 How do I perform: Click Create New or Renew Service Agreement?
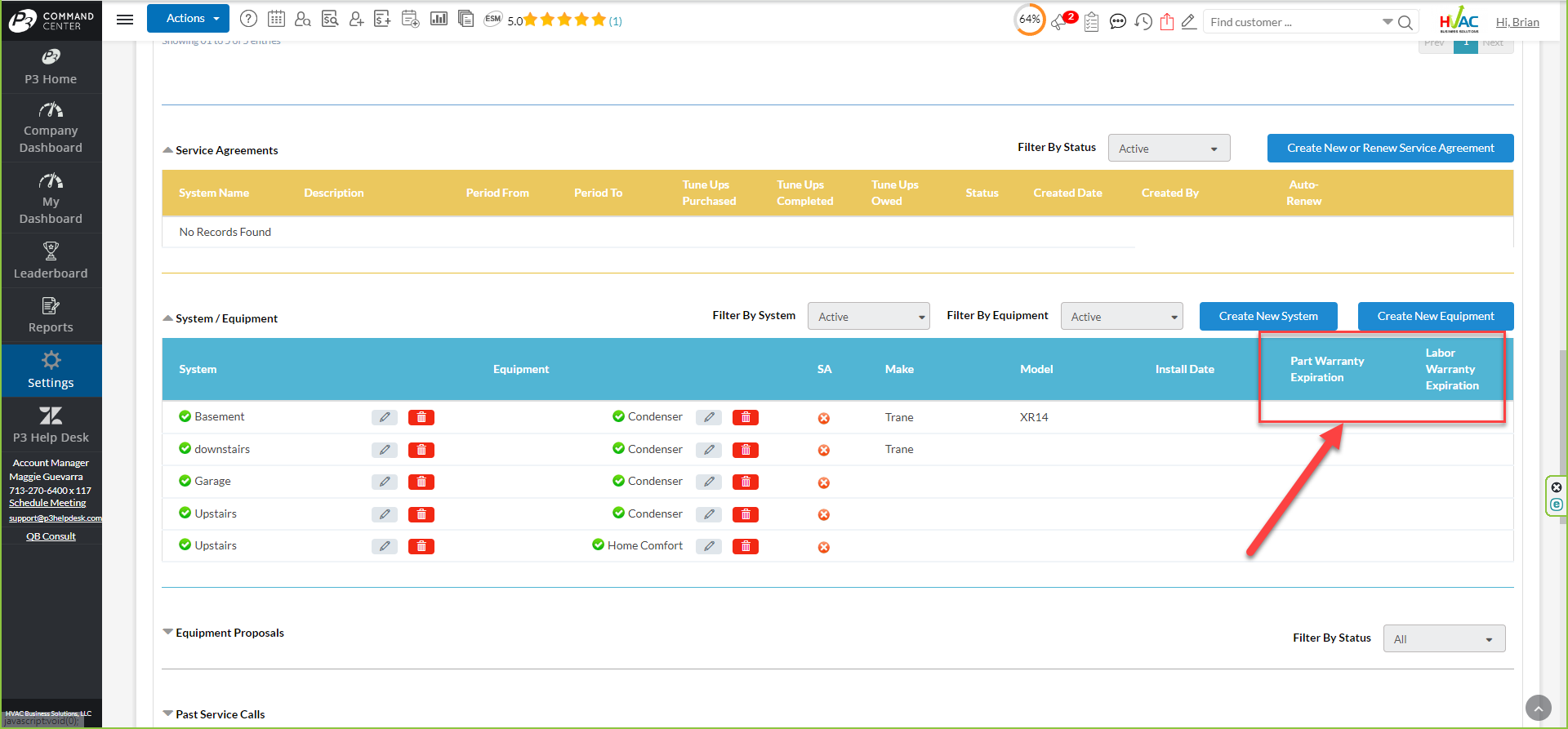[x=1390, y=149]
